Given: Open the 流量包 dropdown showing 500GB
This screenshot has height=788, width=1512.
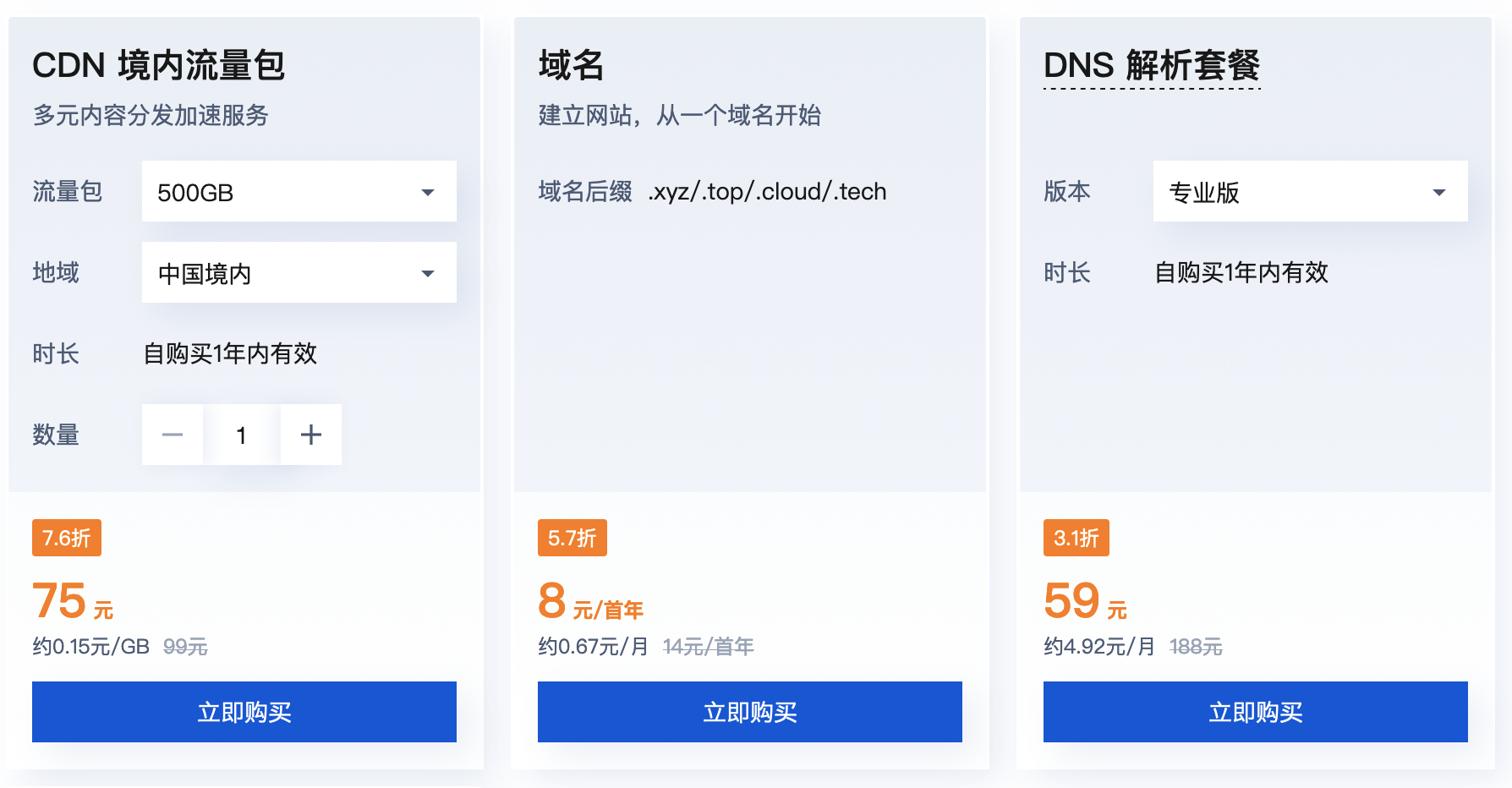Looking at the screenshot, I should coord(298,191).
